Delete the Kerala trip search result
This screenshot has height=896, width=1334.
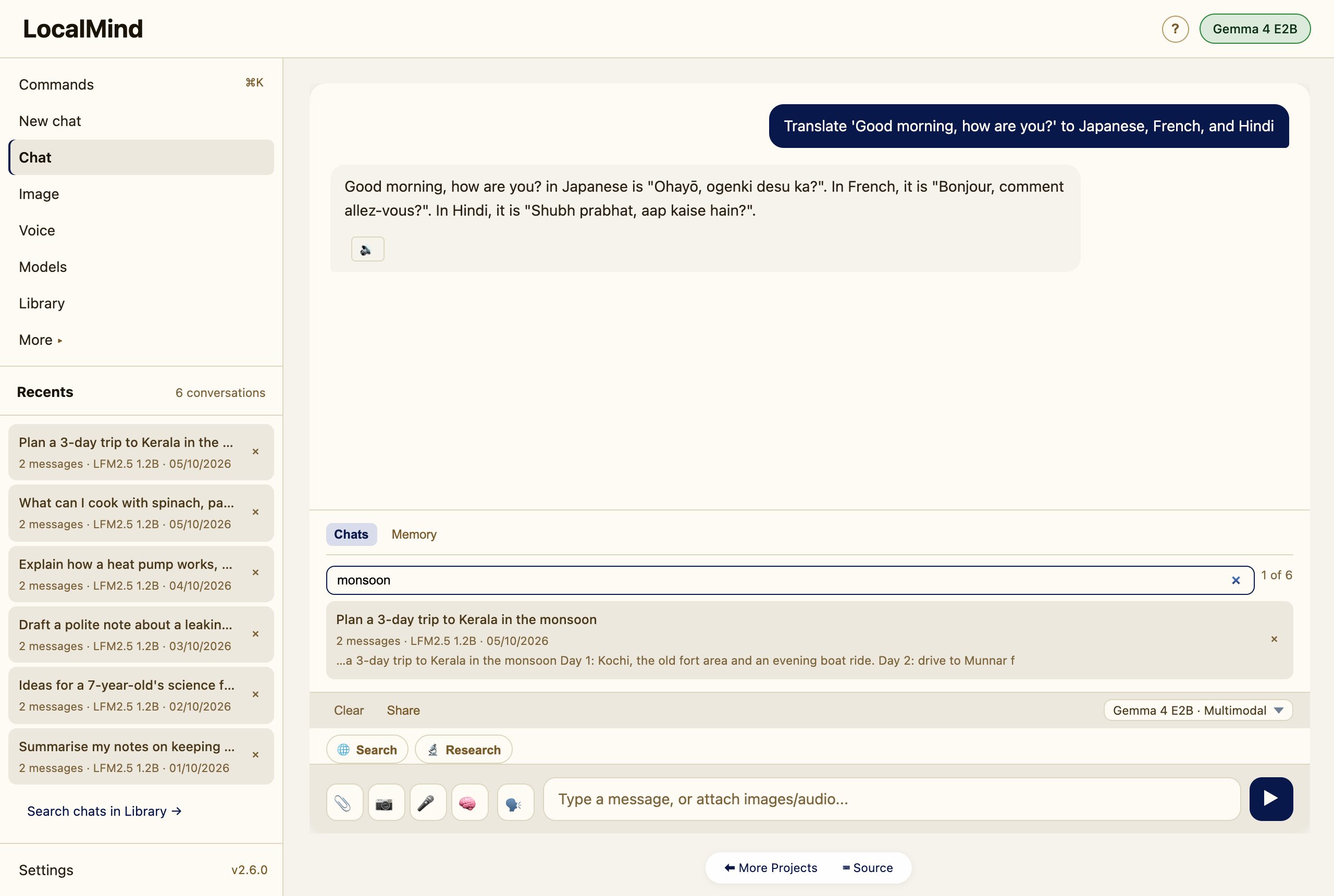click(1274, 639)
